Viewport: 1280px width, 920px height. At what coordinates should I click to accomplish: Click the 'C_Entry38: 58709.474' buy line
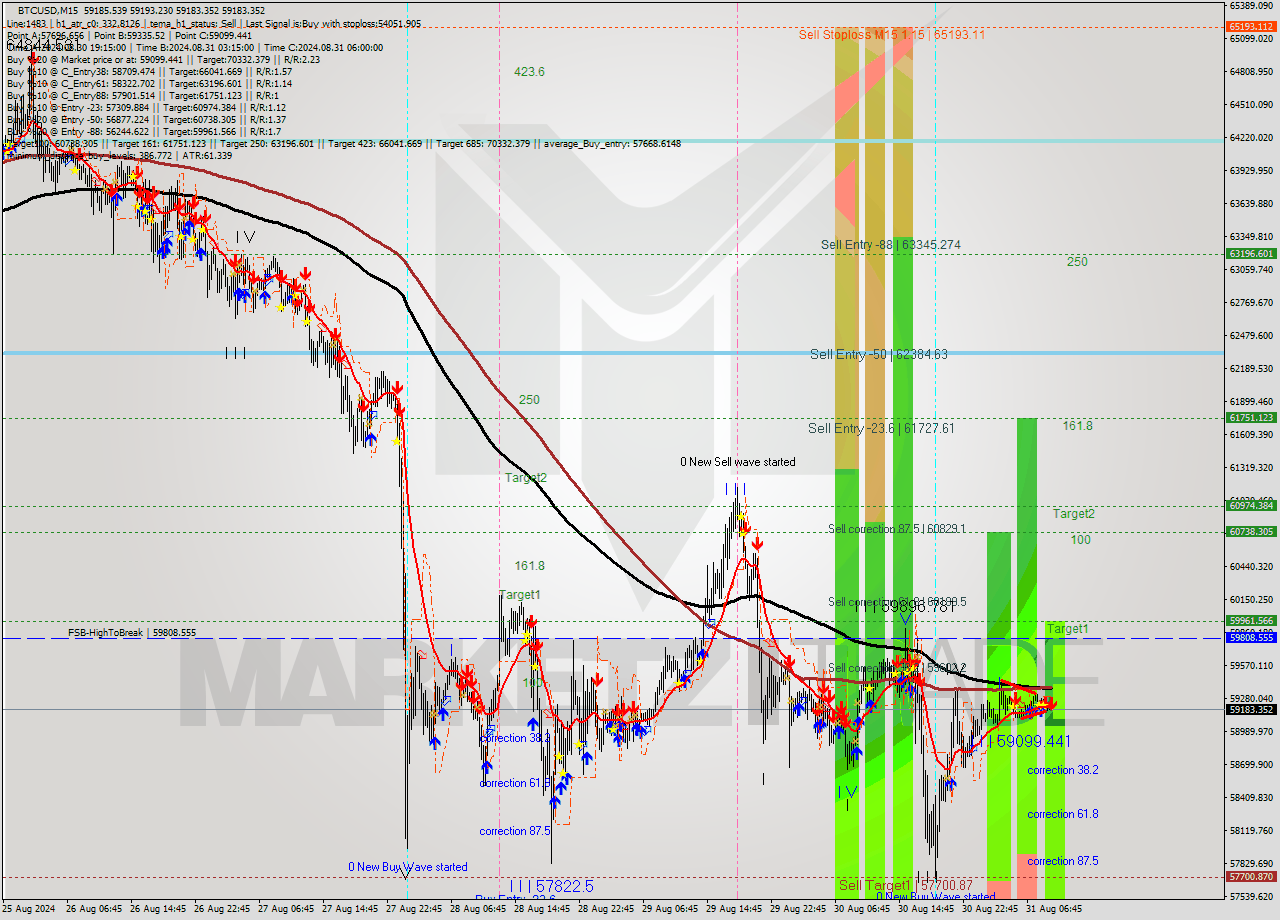149,71
